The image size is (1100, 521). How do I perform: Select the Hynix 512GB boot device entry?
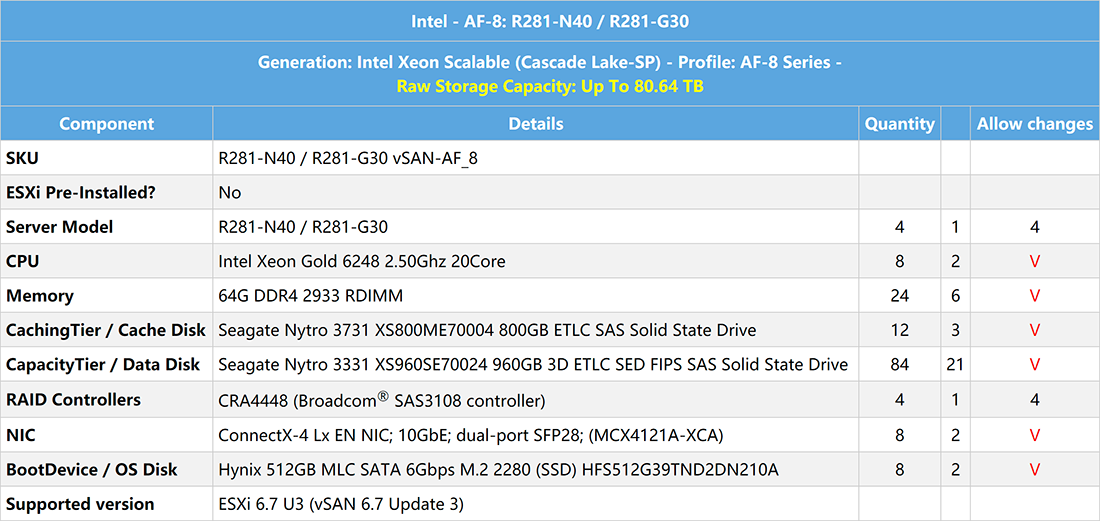pyautogui.click(x=499, y=470)
